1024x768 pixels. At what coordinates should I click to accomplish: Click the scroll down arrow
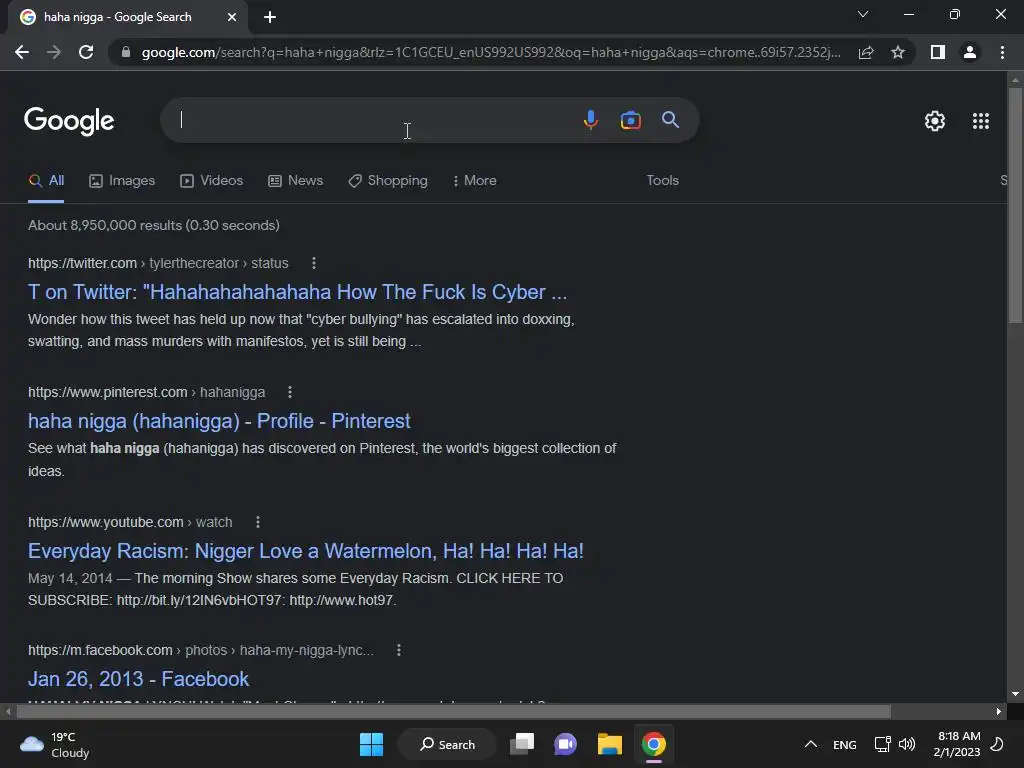tap(1015, 694)
